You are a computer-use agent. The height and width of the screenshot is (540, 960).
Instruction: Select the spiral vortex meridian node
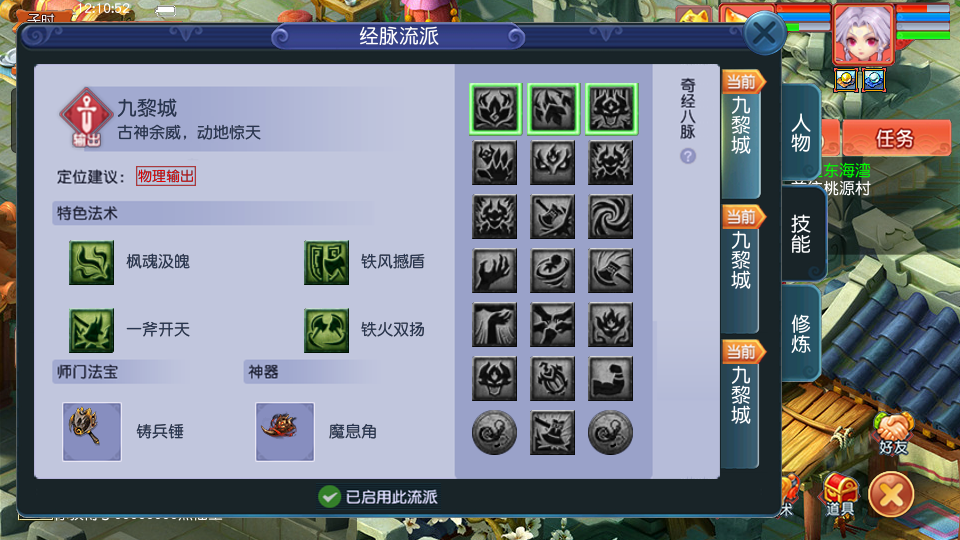tap(610, 217)
